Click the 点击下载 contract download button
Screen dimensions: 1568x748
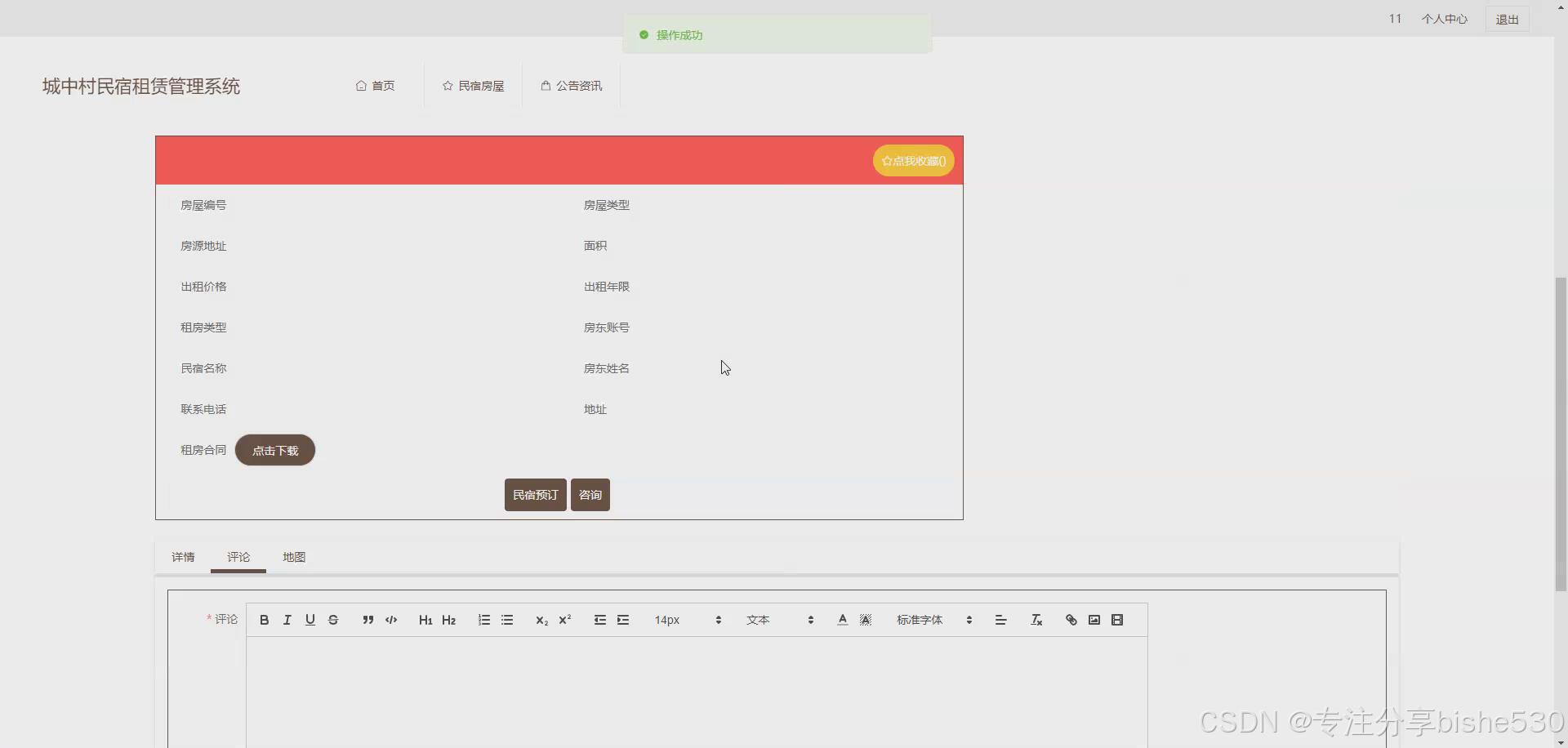(274, 450)
